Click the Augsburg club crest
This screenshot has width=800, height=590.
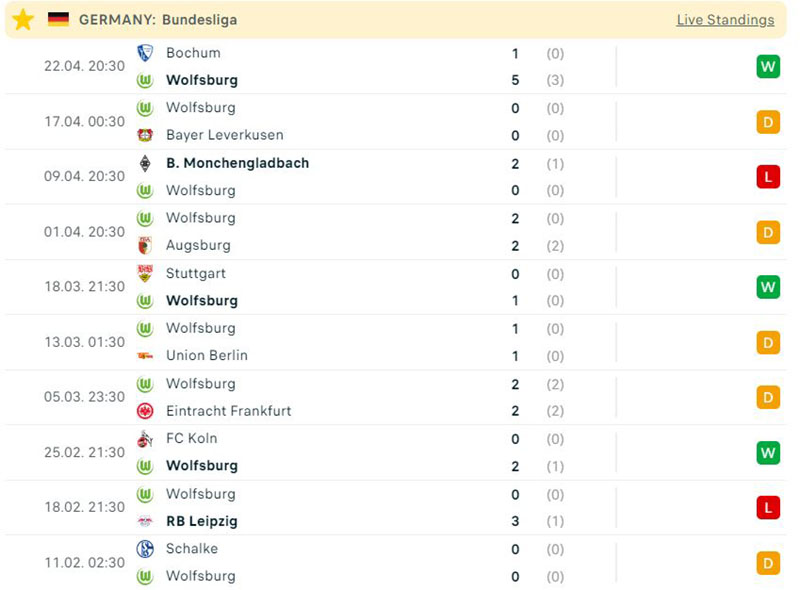[x=145, y=245]
